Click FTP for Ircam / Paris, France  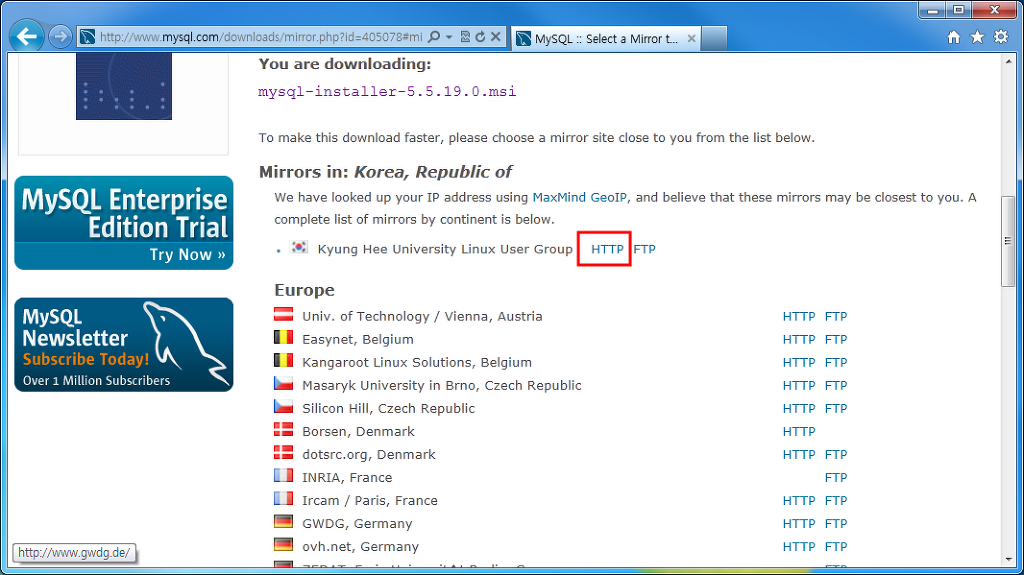(x=836, y=501)
